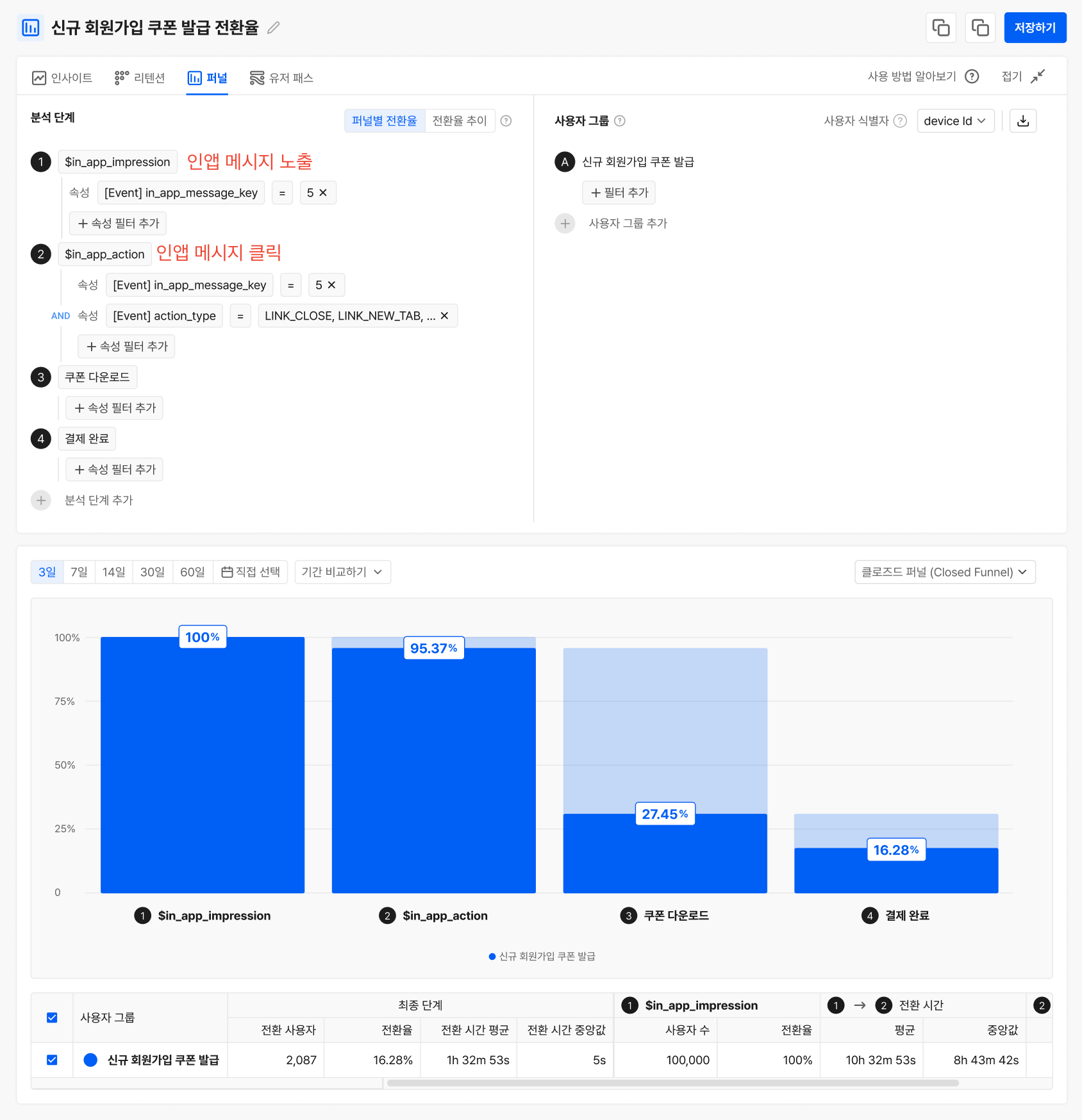Click the blue funnel report icon beside the title
Viewport: 1082px width, 1120px height.
coord(31,28)
